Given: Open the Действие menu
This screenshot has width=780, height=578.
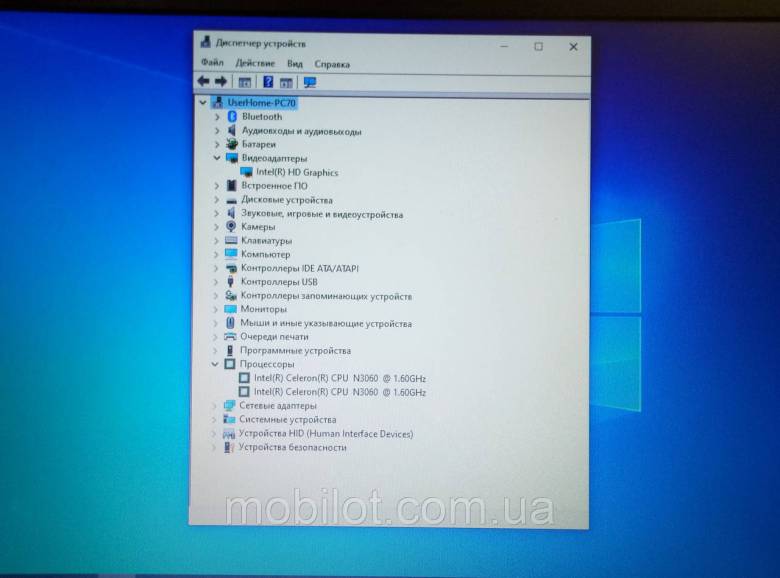Looking at the screenshot, I should 255,63.
